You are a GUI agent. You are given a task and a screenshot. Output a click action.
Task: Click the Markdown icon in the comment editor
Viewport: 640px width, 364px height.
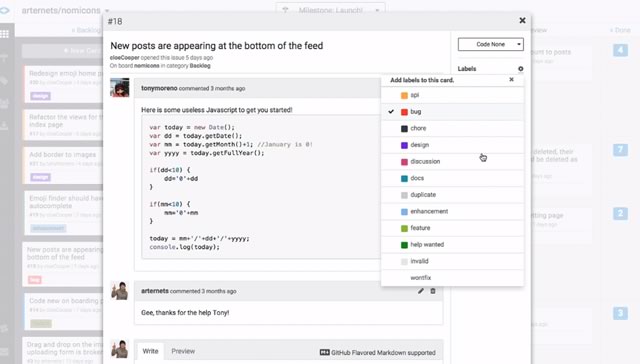point(324,353)
